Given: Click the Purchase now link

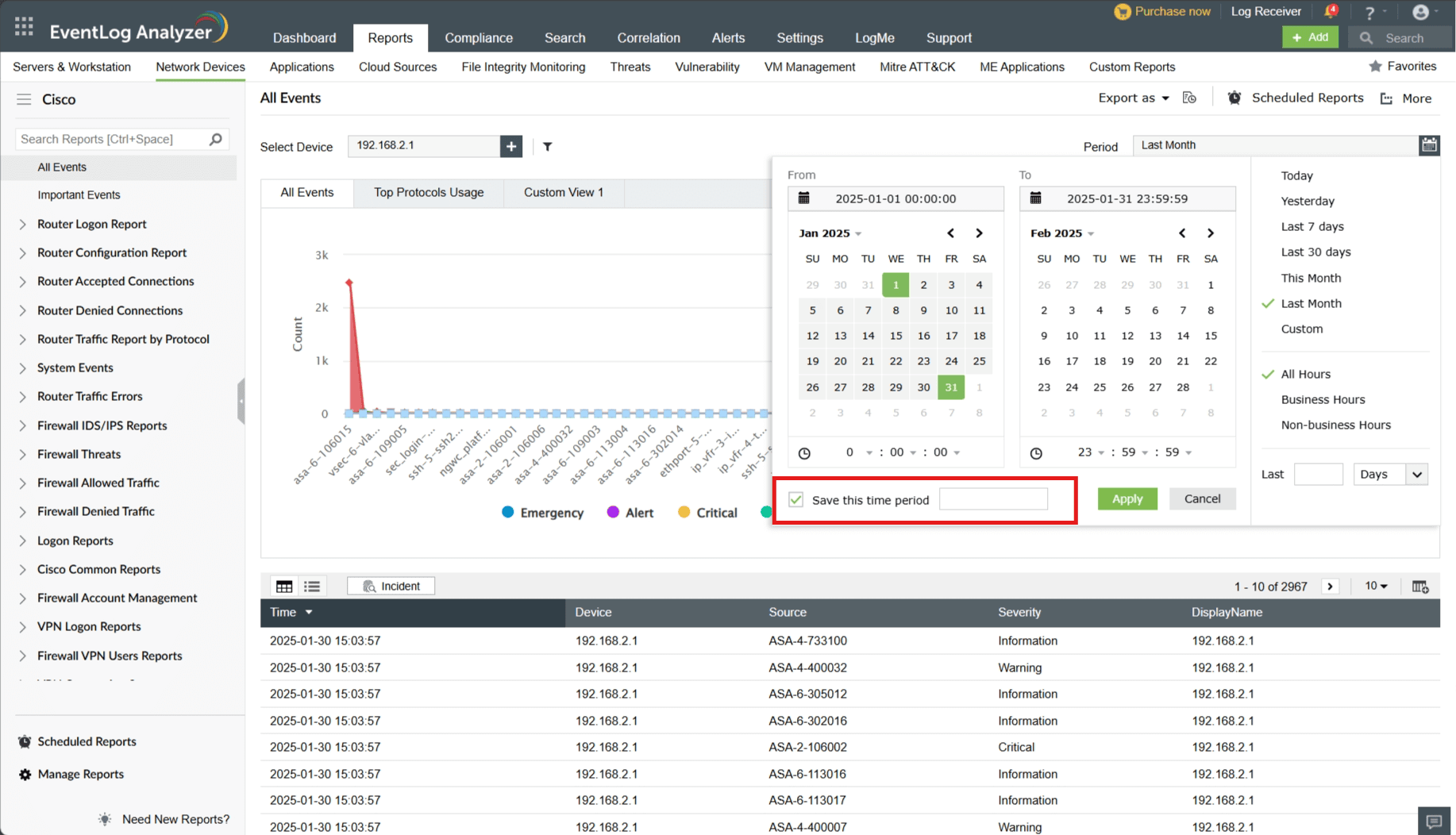Looking at the screenshot, I should point(1163,11).
